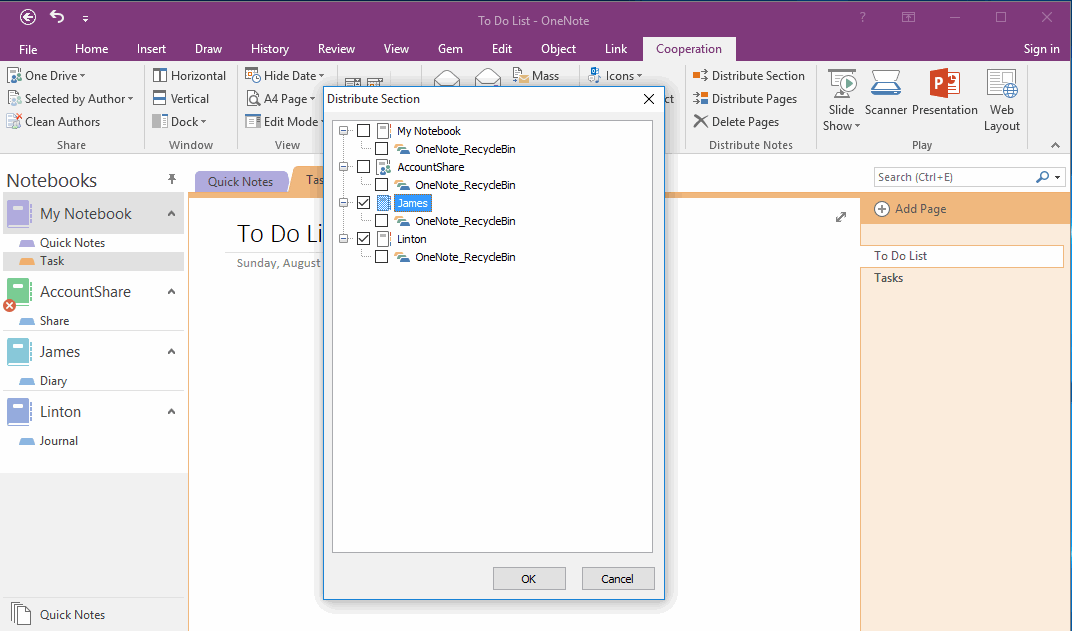This screenshot has height=631, width=1072.
Task: Click Cancel in Distribute Section dialog
Action: pos(617,579)
